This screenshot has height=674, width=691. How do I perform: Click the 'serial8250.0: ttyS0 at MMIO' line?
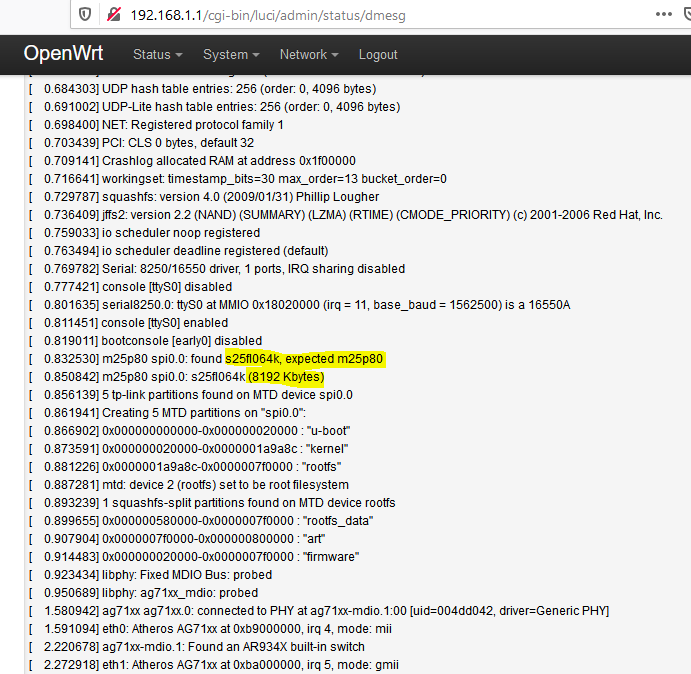pos(300,305)
